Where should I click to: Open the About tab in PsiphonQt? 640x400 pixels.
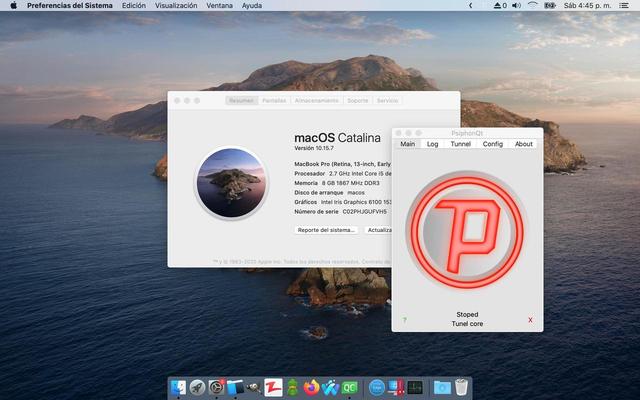coord(523,144)
